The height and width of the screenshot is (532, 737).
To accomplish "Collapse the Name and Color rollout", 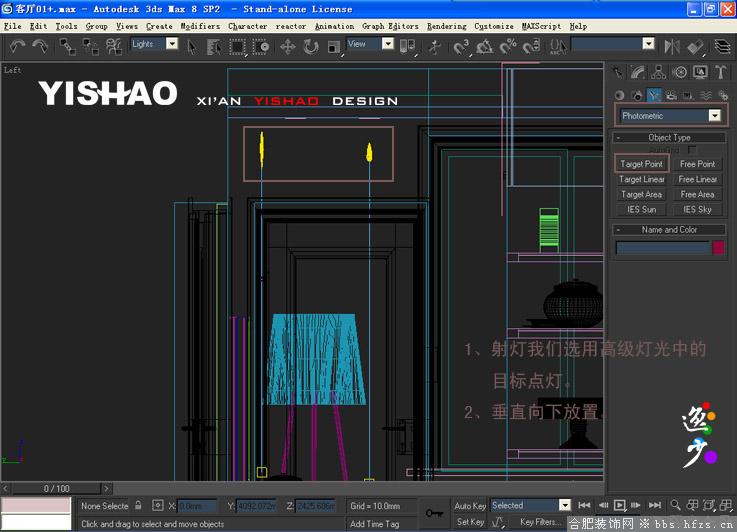I will [669, 230].
